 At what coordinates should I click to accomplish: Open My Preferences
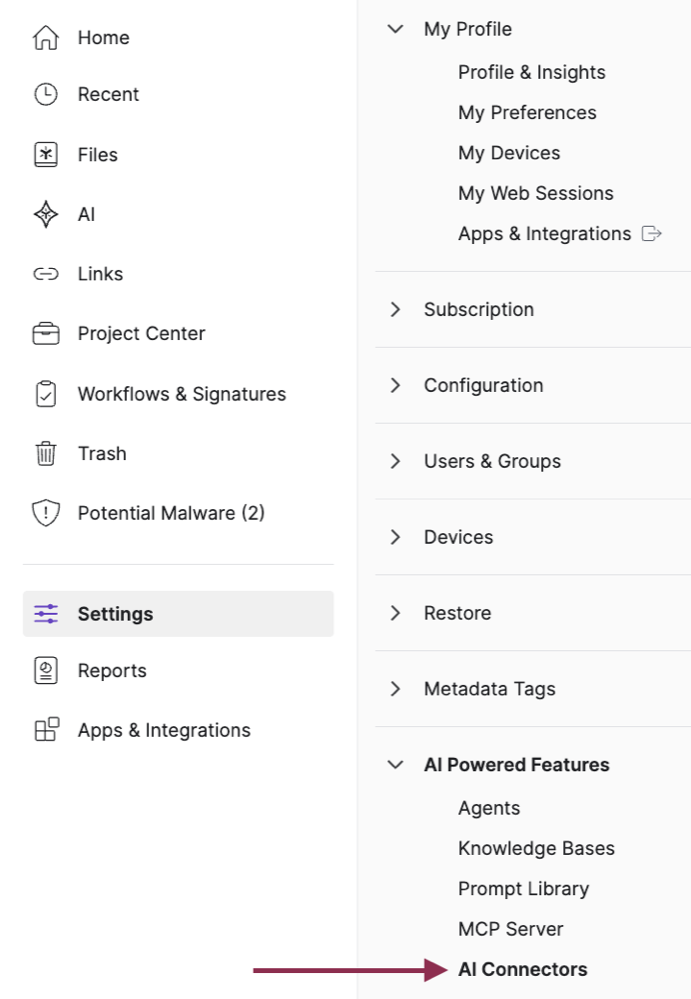click(x=527, y=113)
